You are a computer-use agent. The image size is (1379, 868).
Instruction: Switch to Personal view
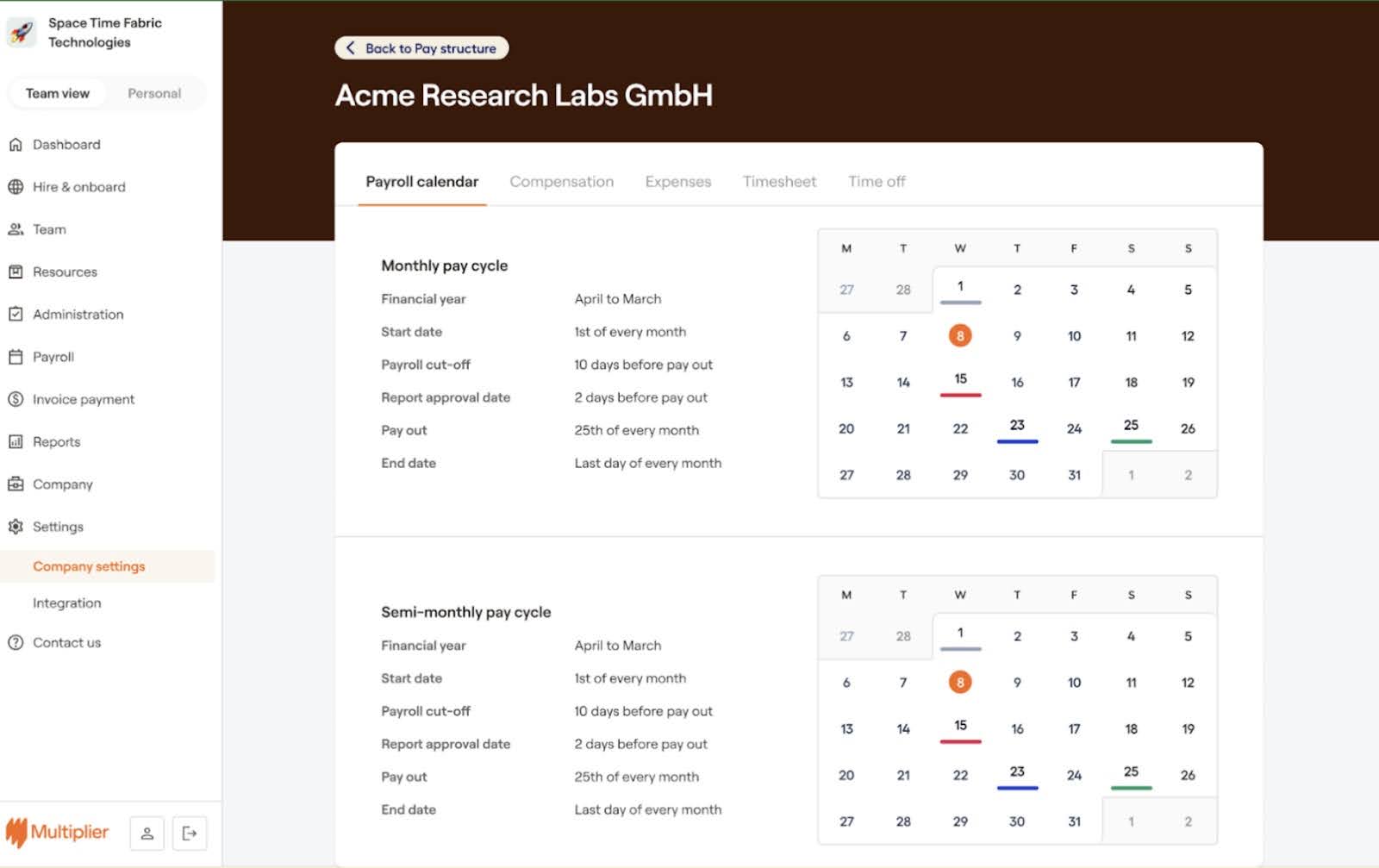(x=154, y=93)
